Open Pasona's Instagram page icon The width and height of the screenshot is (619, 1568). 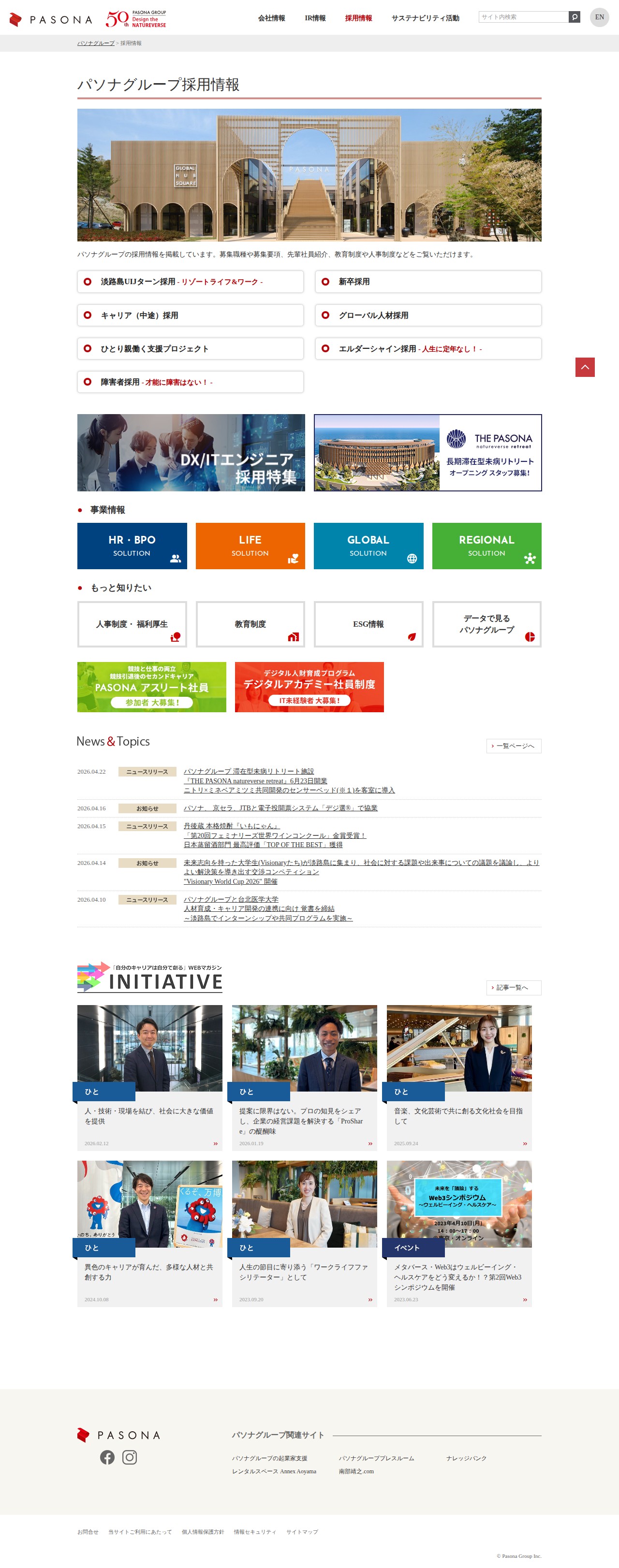coord(129,1457)
